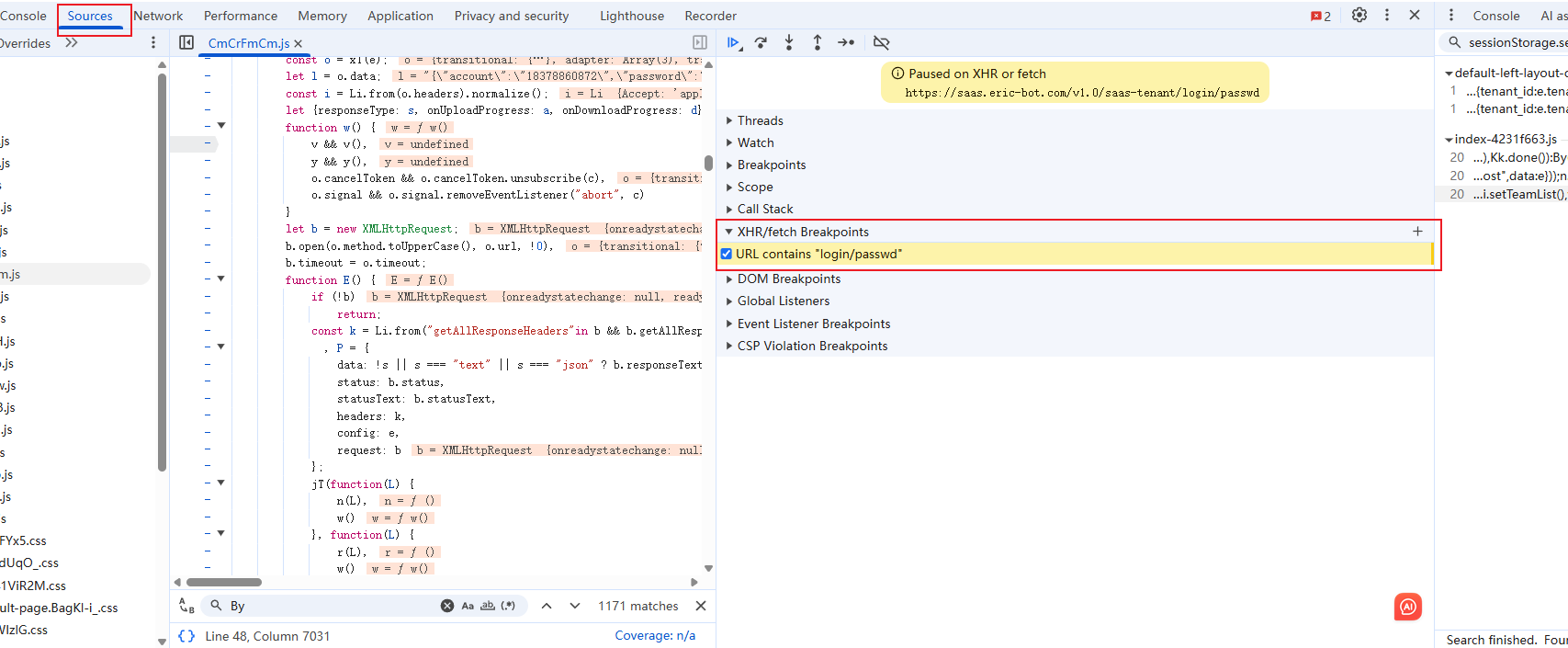This screenshot has width=1568, height=648.
Task: Go to previous search match
Action: pyautogui.click(x=547, y=606)
